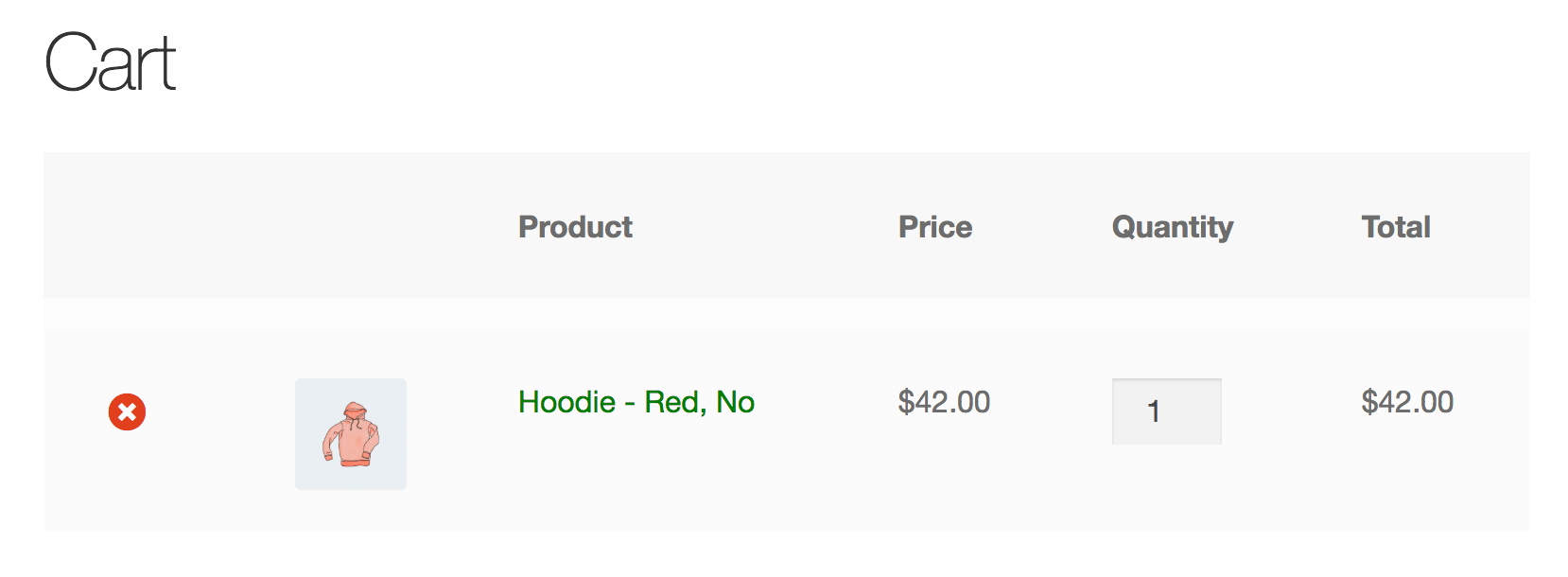Click the Total column header

tap(1396, 227)
